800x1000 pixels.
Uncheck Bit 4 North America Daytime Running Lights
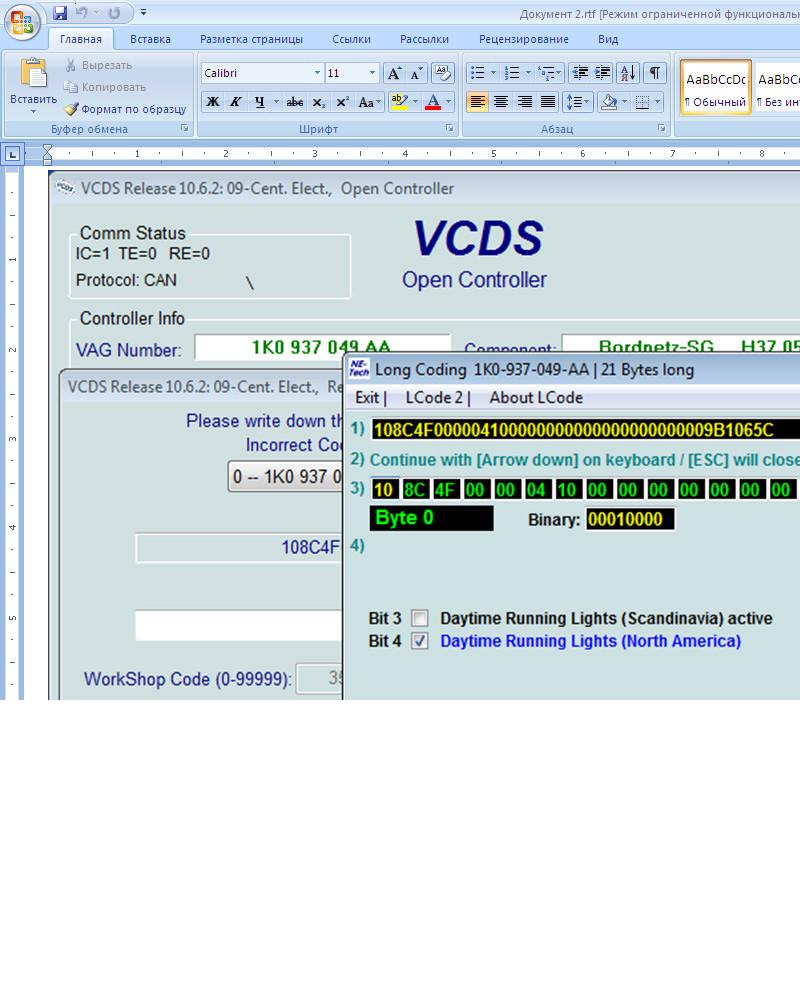tap(419, 641)
